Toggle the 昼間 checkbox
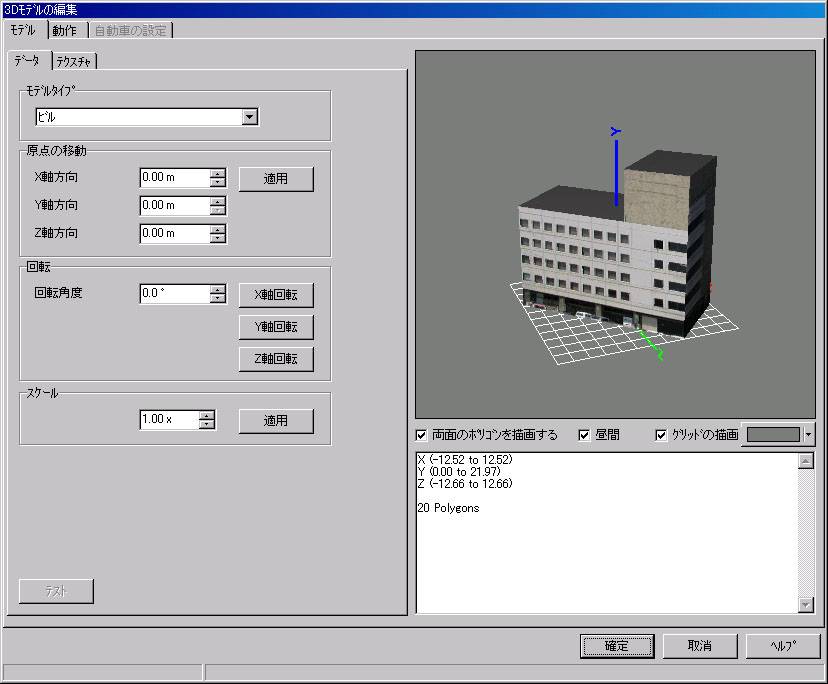Viewport: 828px width, 684px height. click(x=584, y=435)
